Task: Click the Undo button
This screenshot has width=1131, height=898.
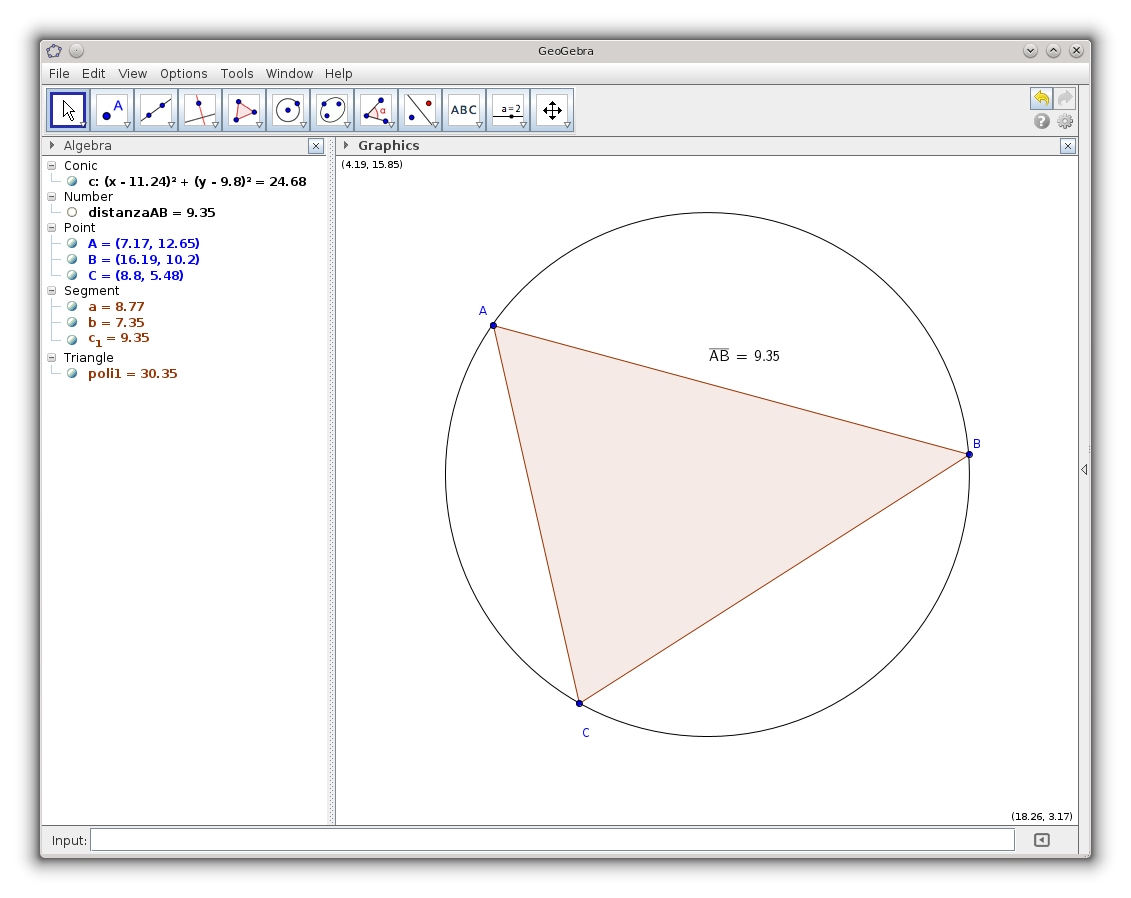Action: point(1041,98)
